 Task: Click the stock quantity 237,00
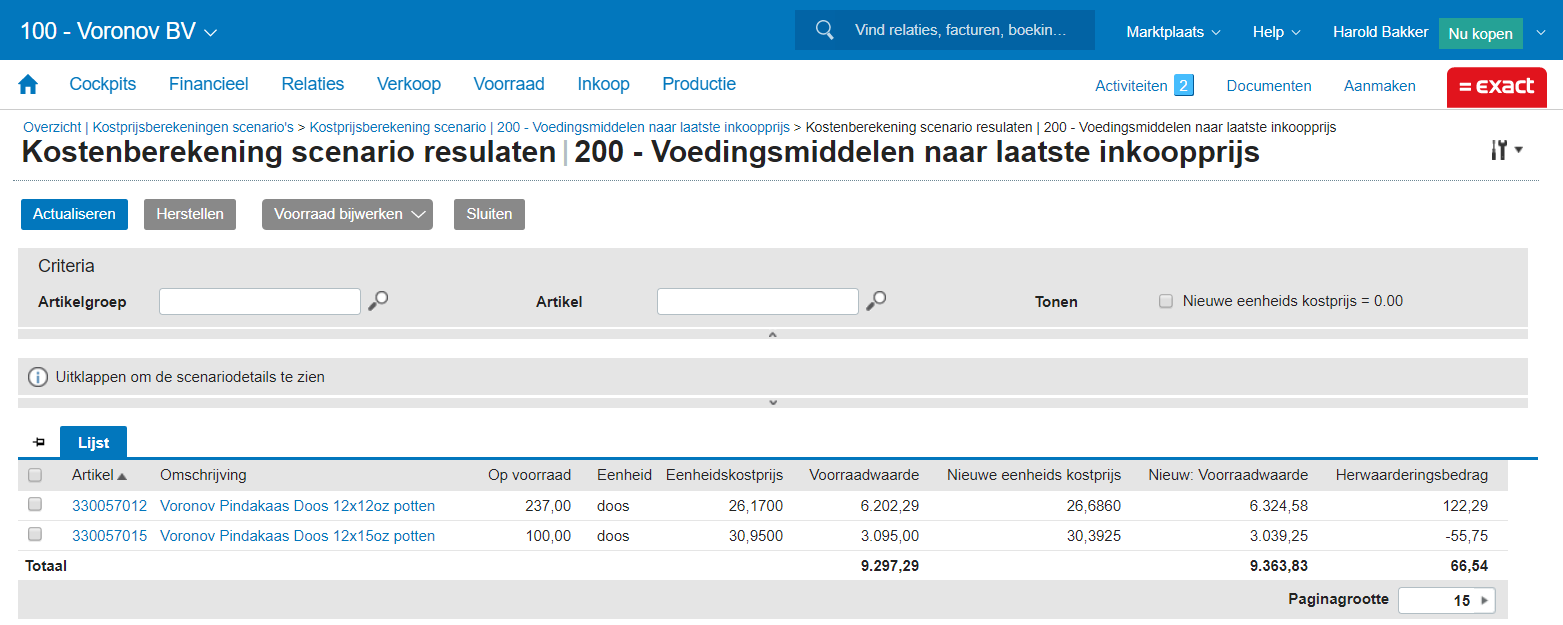point(548,506)
